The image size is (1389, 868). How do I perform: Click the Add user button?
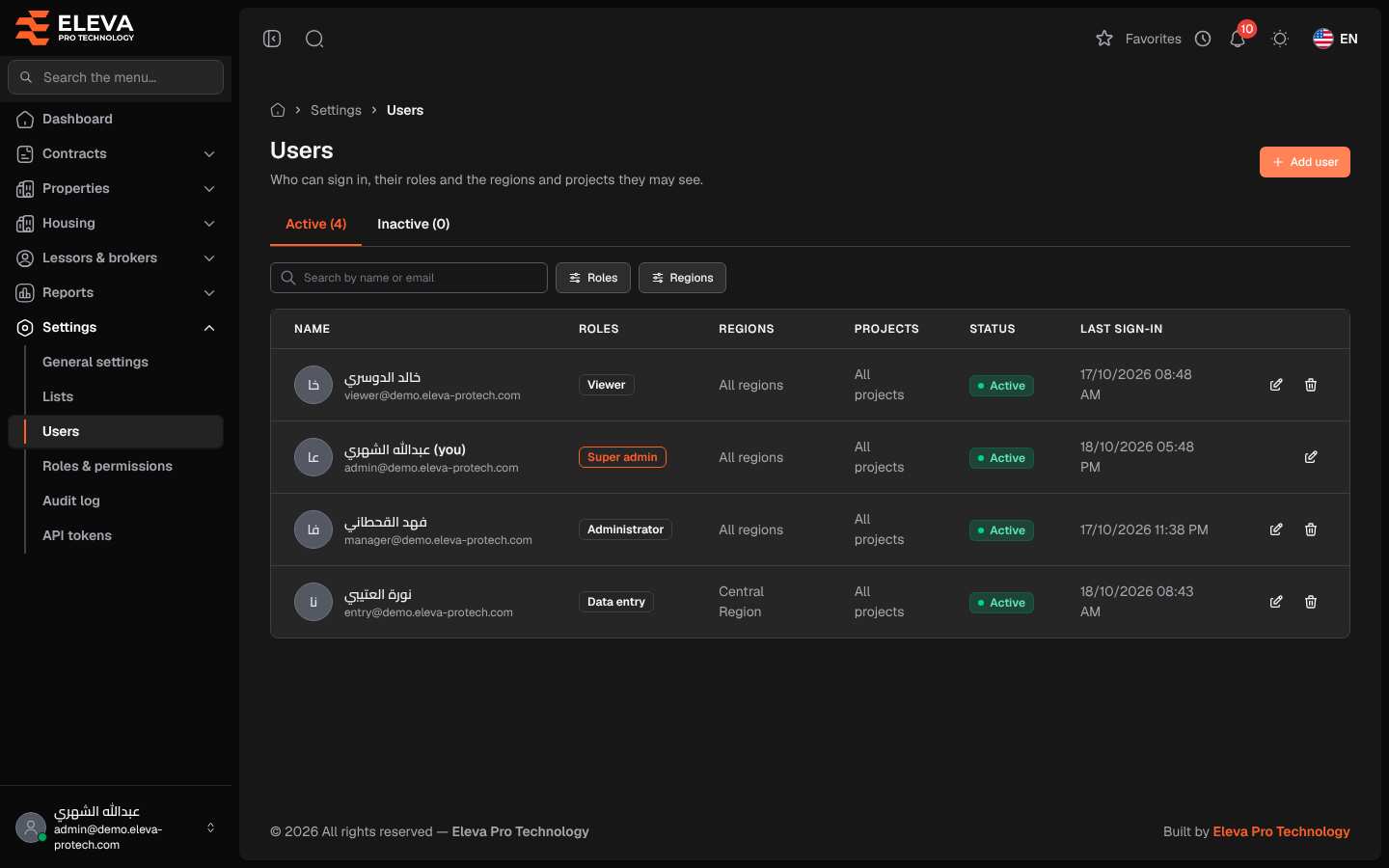[x=1304, y=162]
